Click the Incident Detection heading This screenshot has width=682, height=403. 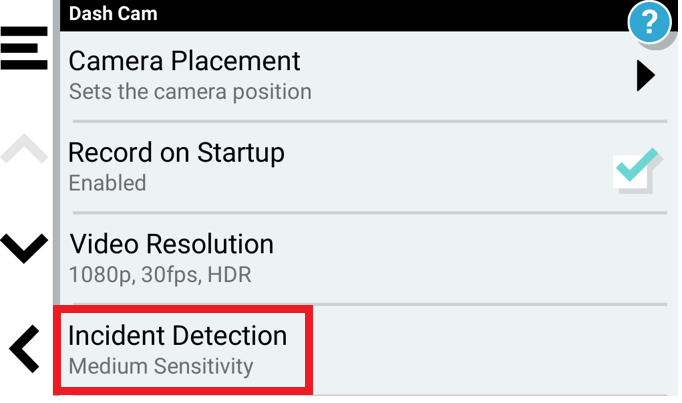click(177, 336)
